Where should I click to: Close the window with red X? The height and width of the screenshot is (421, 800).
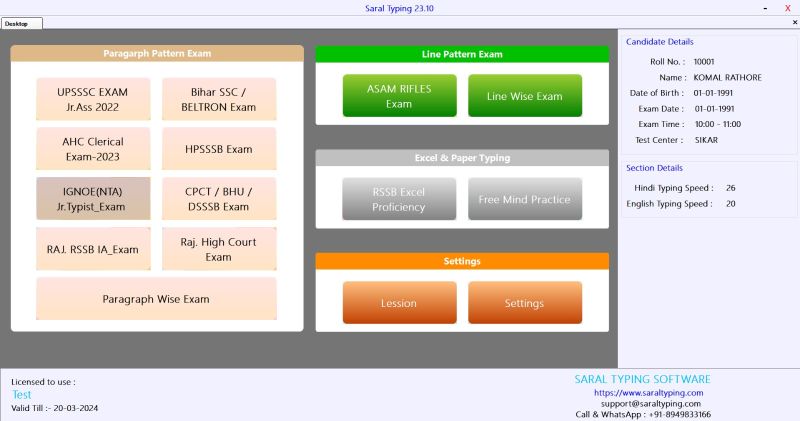click(x=787, y=8)
